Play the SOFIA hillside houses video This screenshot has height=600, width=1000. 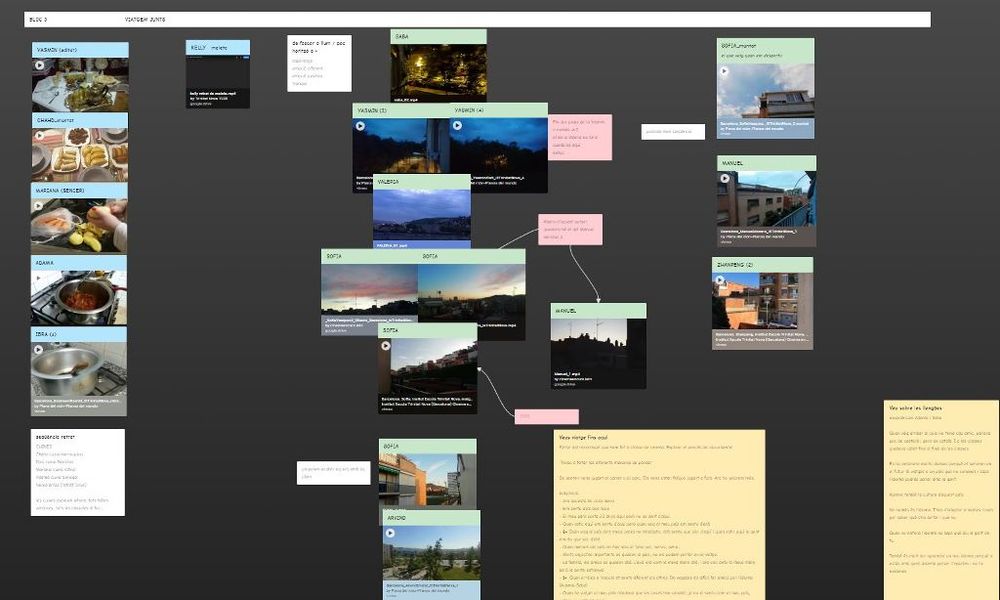coord(386,346)
